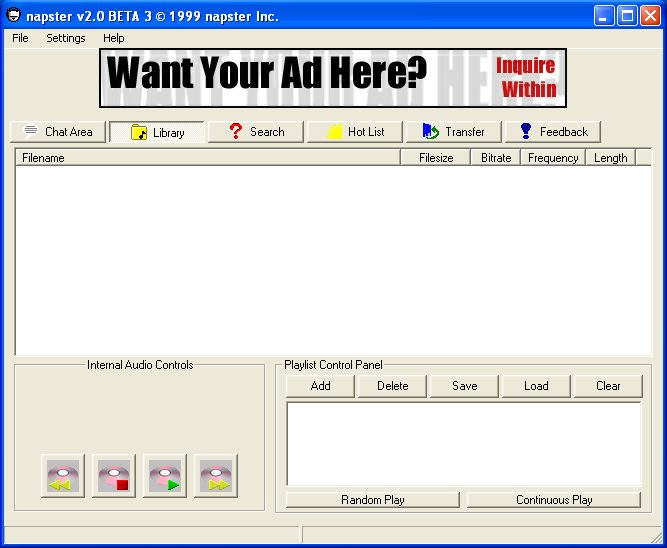Switch to the Library tab

(157, 132)
